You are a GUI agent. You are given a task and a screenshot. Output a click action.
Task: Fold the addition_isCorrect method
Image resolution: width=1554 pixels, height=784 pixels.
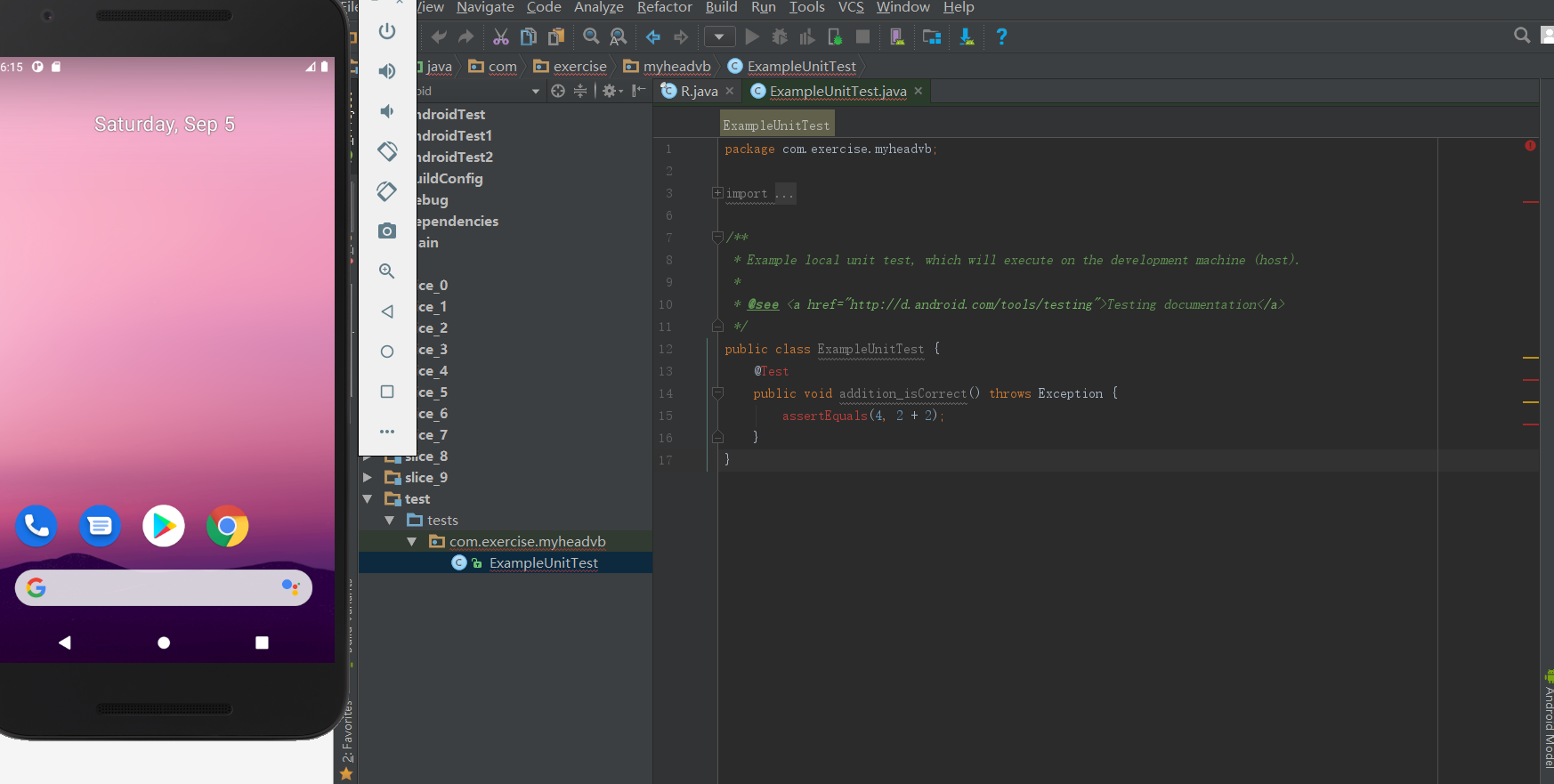(717, 393)
